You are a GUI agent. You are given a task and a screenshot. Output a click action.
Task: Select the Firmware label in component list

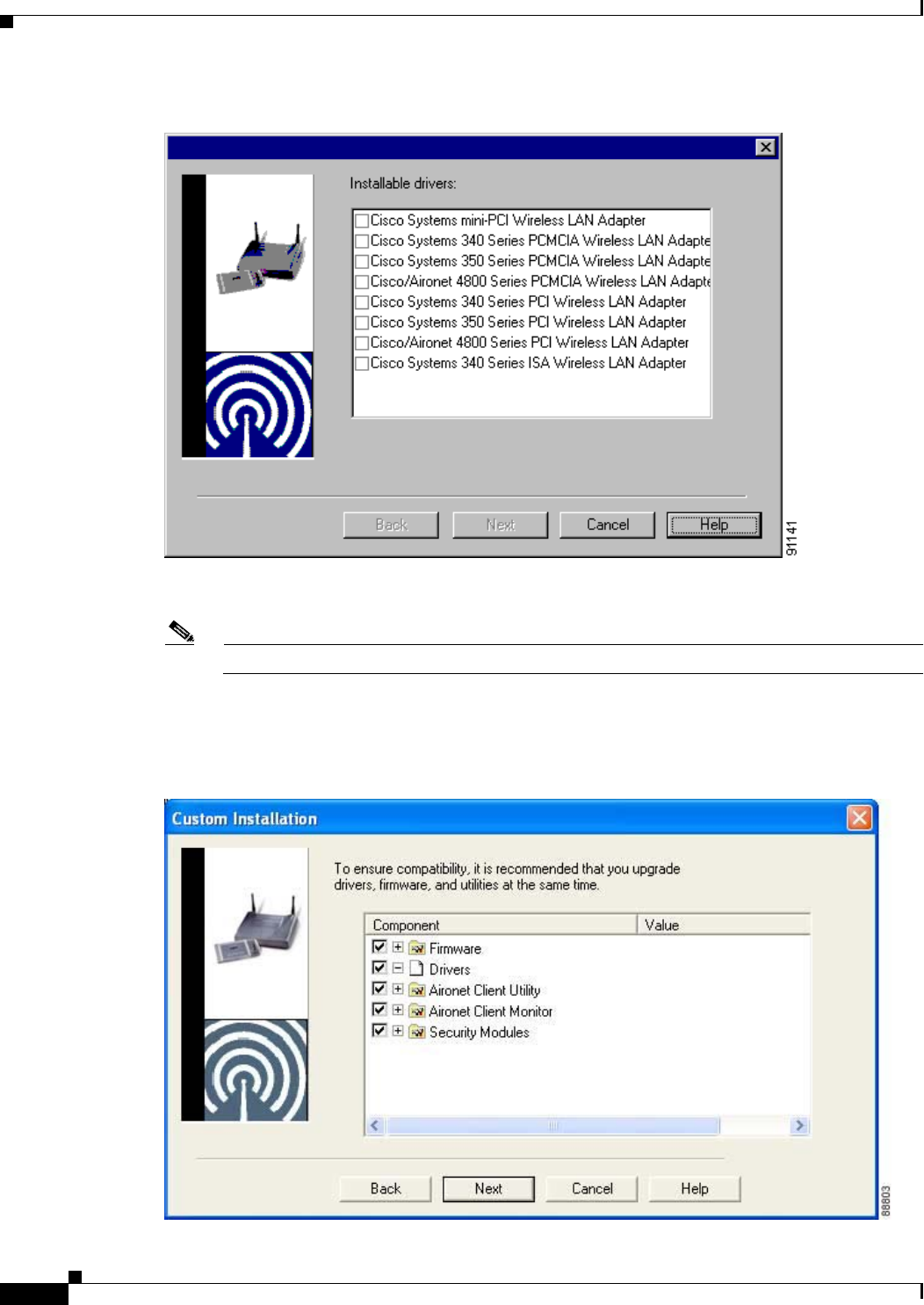[455, 949]
